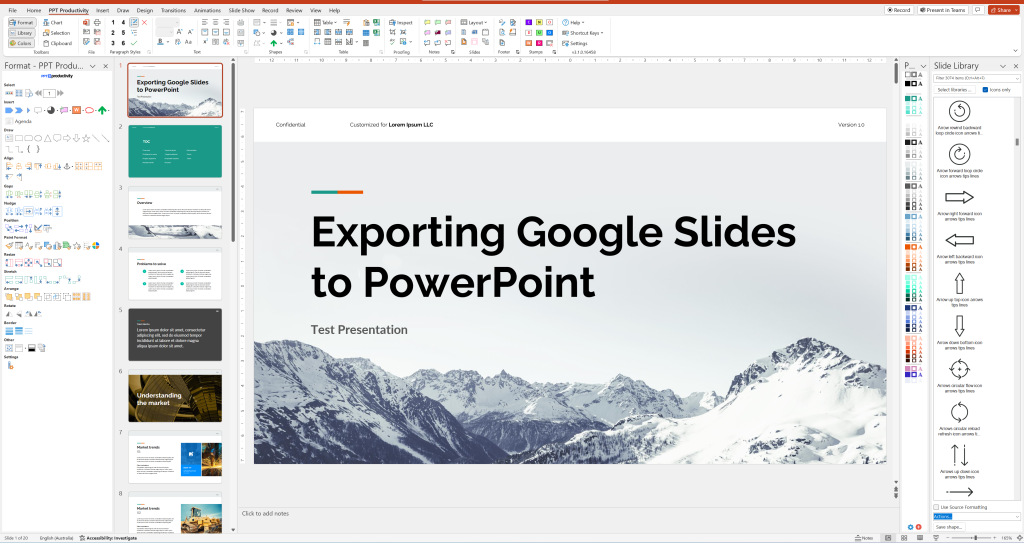The image size is (1024, 543).
Task: Open the File tab
Action: [12, 10]
